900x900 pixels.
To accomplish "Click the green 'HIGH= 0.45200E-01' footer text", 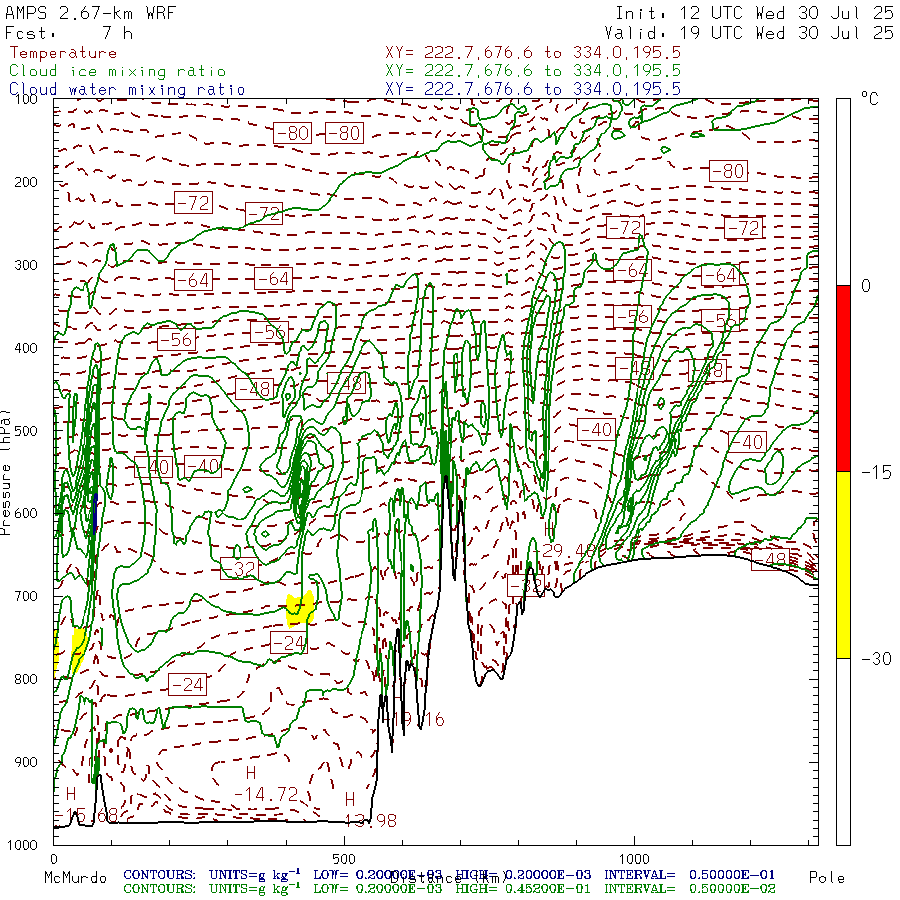I will click(x=523, y=889).
